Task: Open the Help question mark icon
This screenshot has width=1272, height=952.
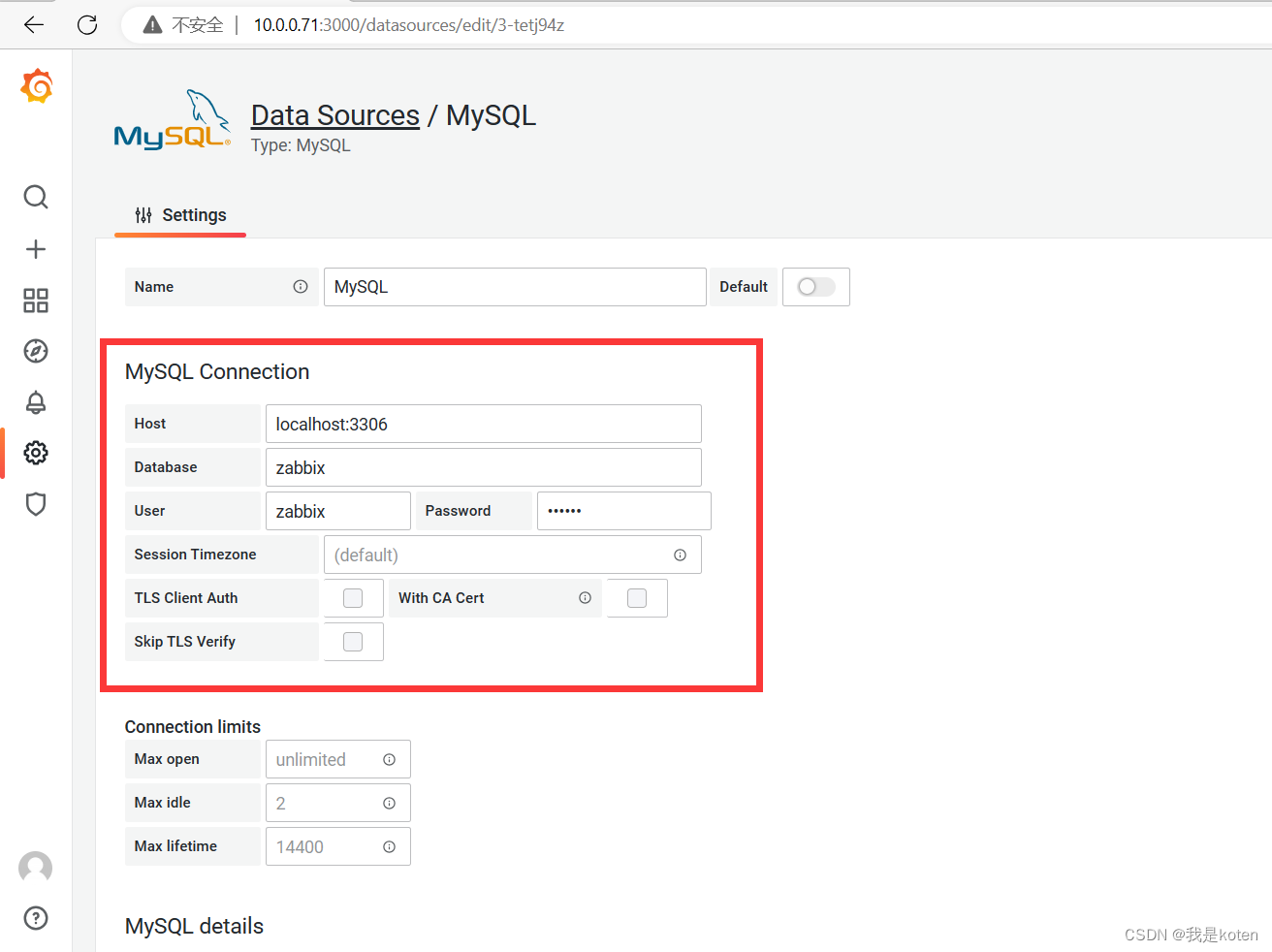Action: click(36, 918)
